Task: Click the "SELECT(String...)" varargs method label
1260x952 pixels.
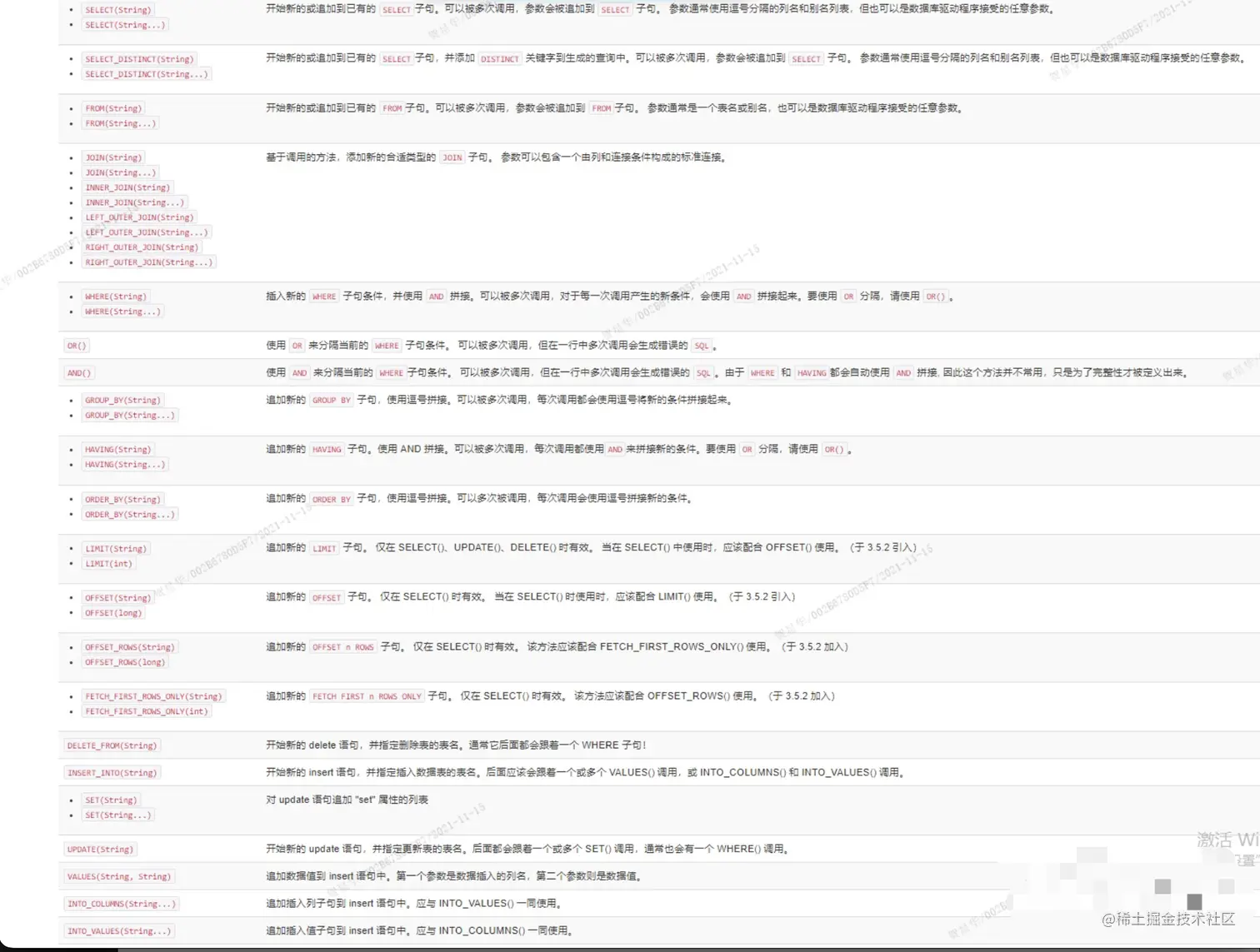Action: point(125,25)
